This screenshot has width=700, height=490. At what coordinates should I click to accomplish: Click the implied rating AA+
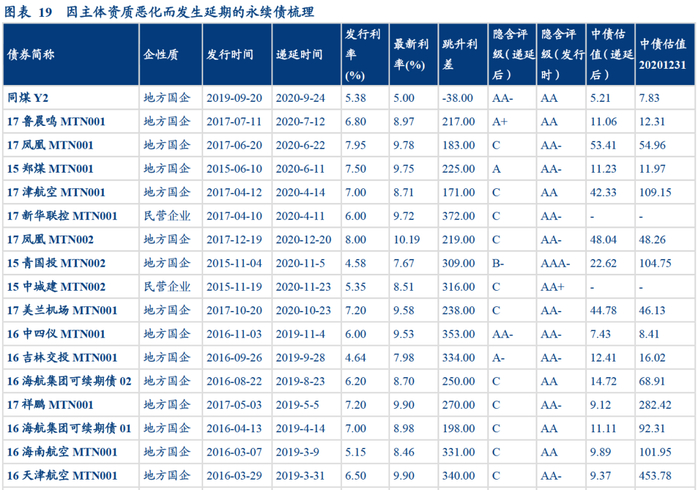coord(553,287)
